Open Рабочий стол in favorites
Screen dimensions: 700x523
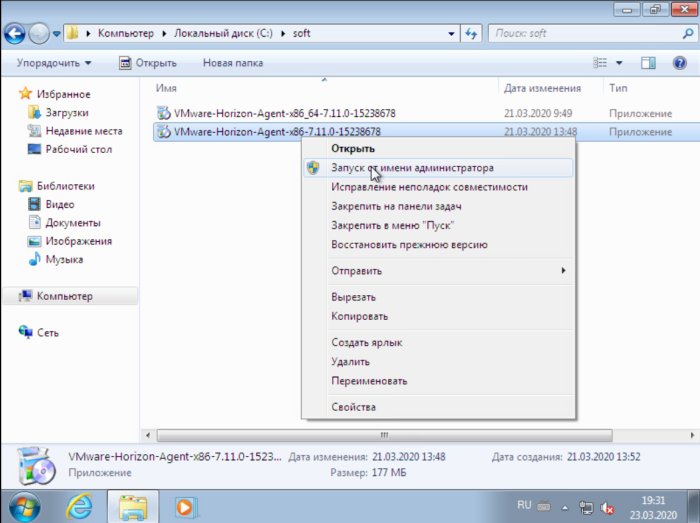pos(70,149)
